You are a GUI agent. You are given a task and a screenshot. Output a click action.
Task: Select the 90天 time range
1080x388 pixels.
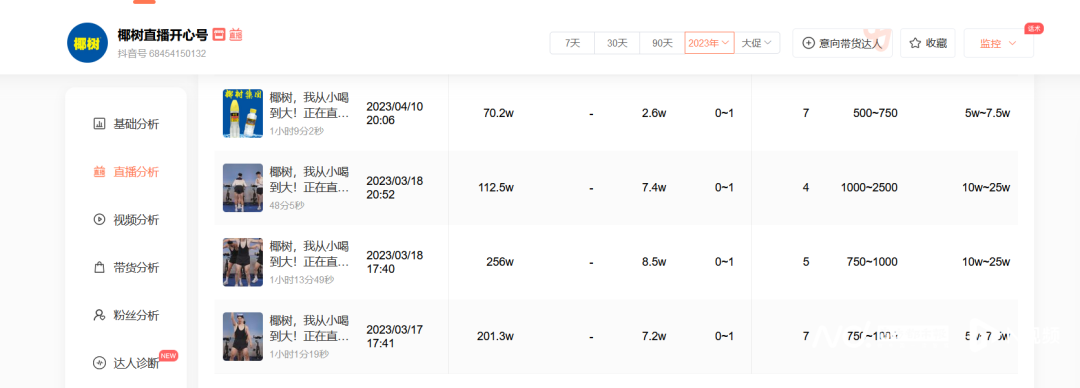click(662, 43)
